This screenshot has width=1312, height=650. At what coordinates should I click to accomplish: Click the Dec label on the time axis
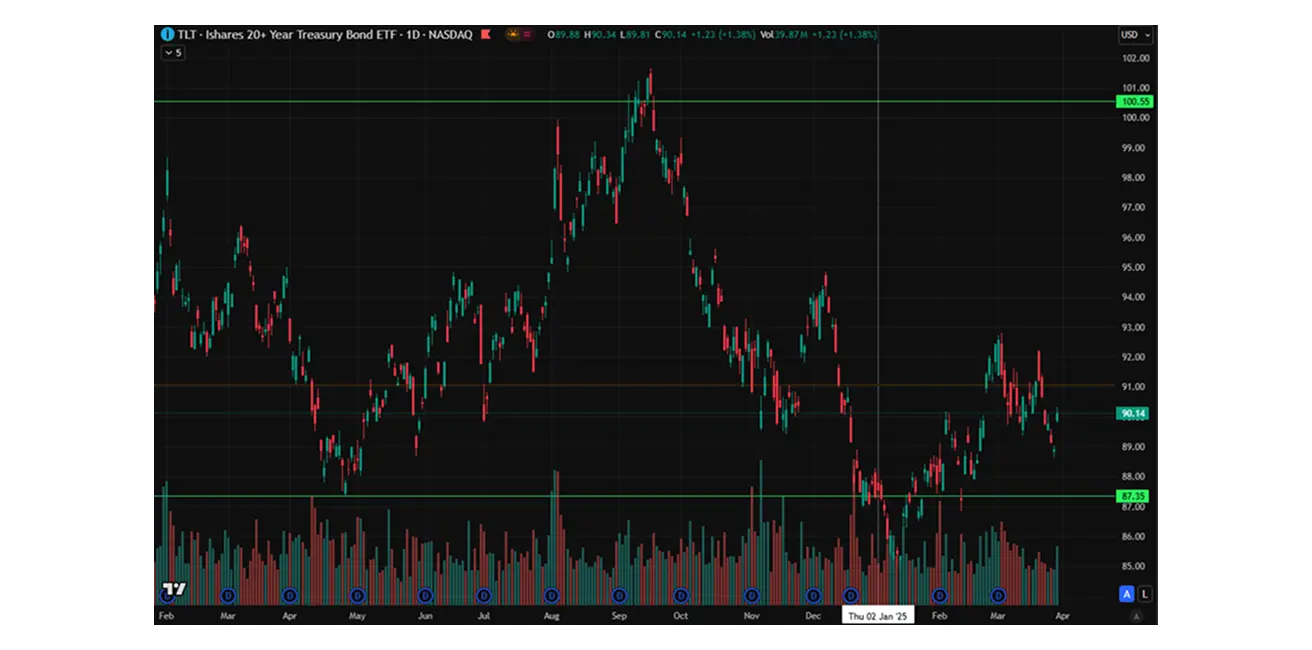point(813,617)
